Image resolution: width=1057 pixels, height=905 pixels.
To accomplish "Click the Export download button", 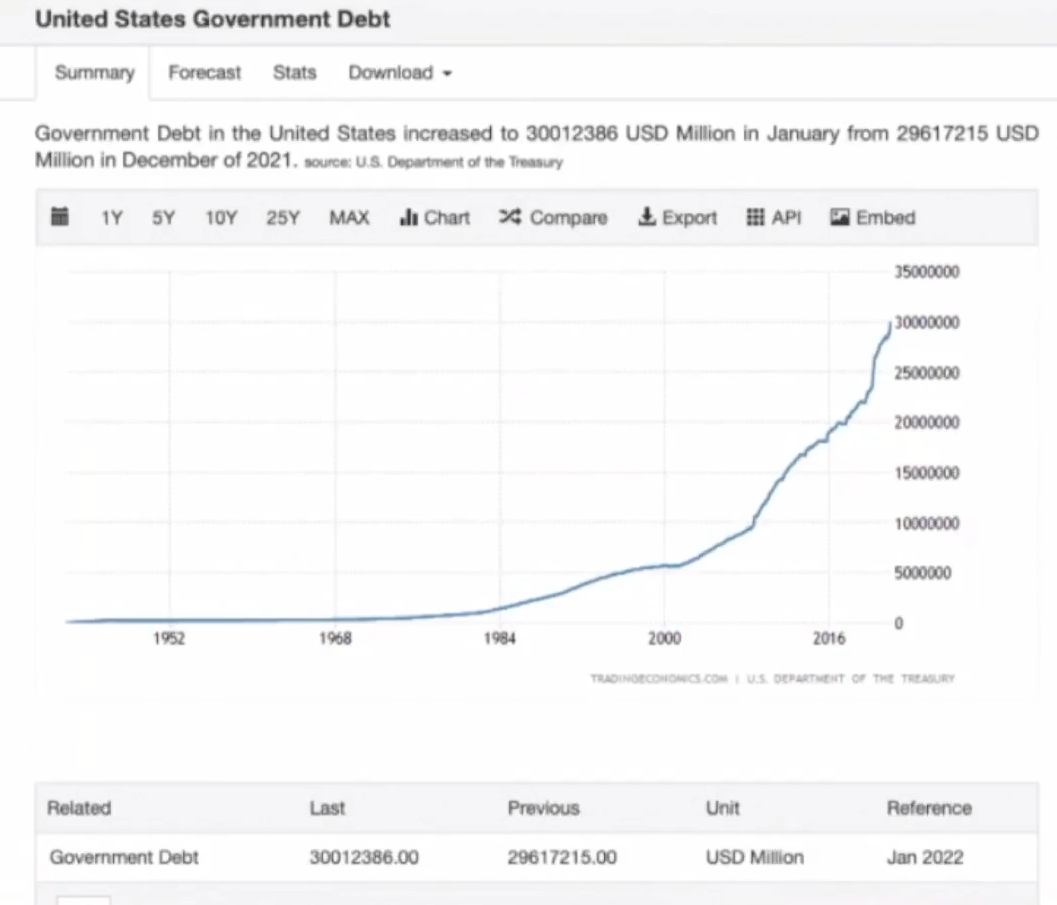I will (677, 218).
